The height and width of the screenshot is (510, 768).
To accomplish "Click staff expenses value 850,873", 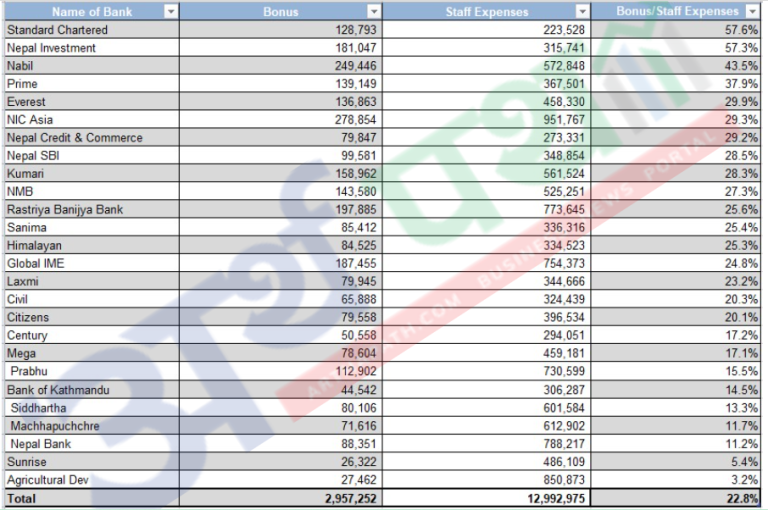I will pos(486,480).
